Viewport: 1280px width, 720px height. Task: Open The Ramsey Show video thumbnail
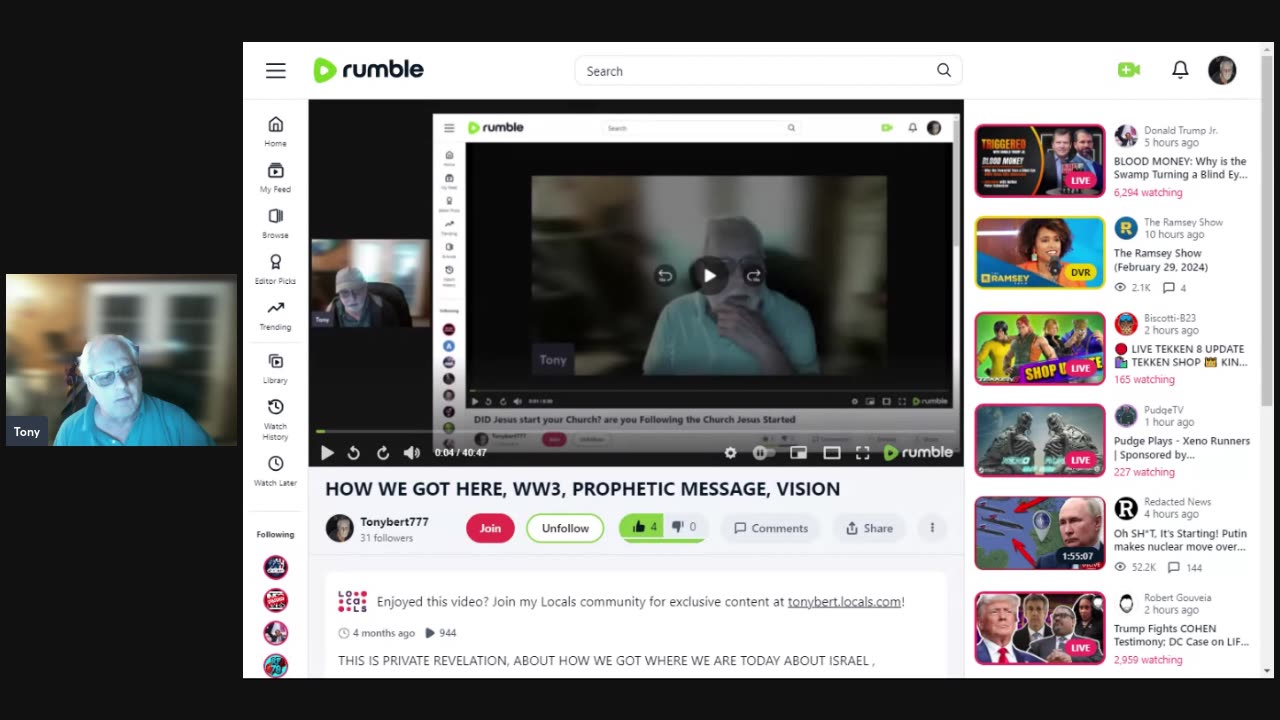click(x=1040, y=253)
